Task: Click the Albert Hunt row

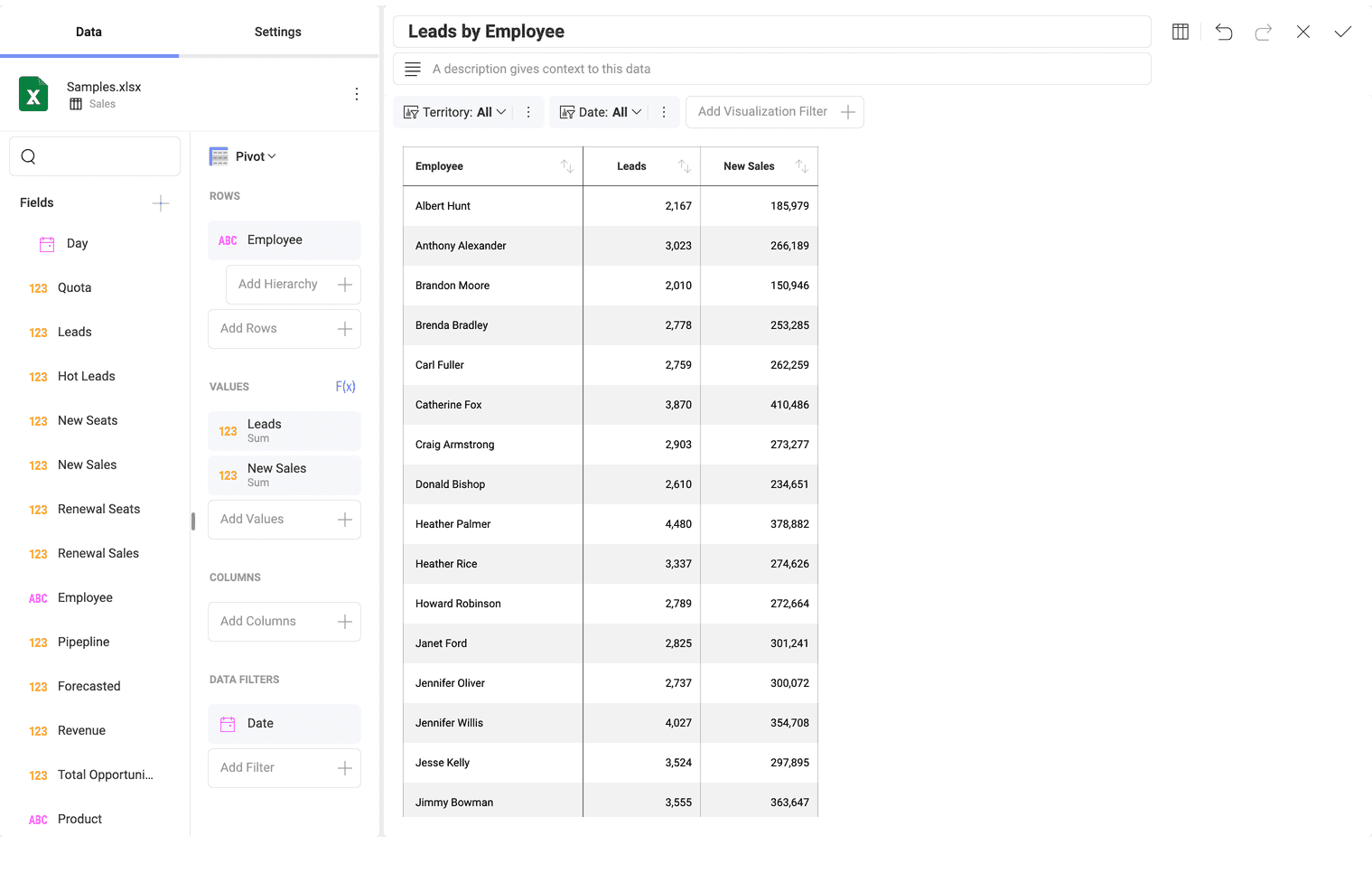Action: pos(611,206)
